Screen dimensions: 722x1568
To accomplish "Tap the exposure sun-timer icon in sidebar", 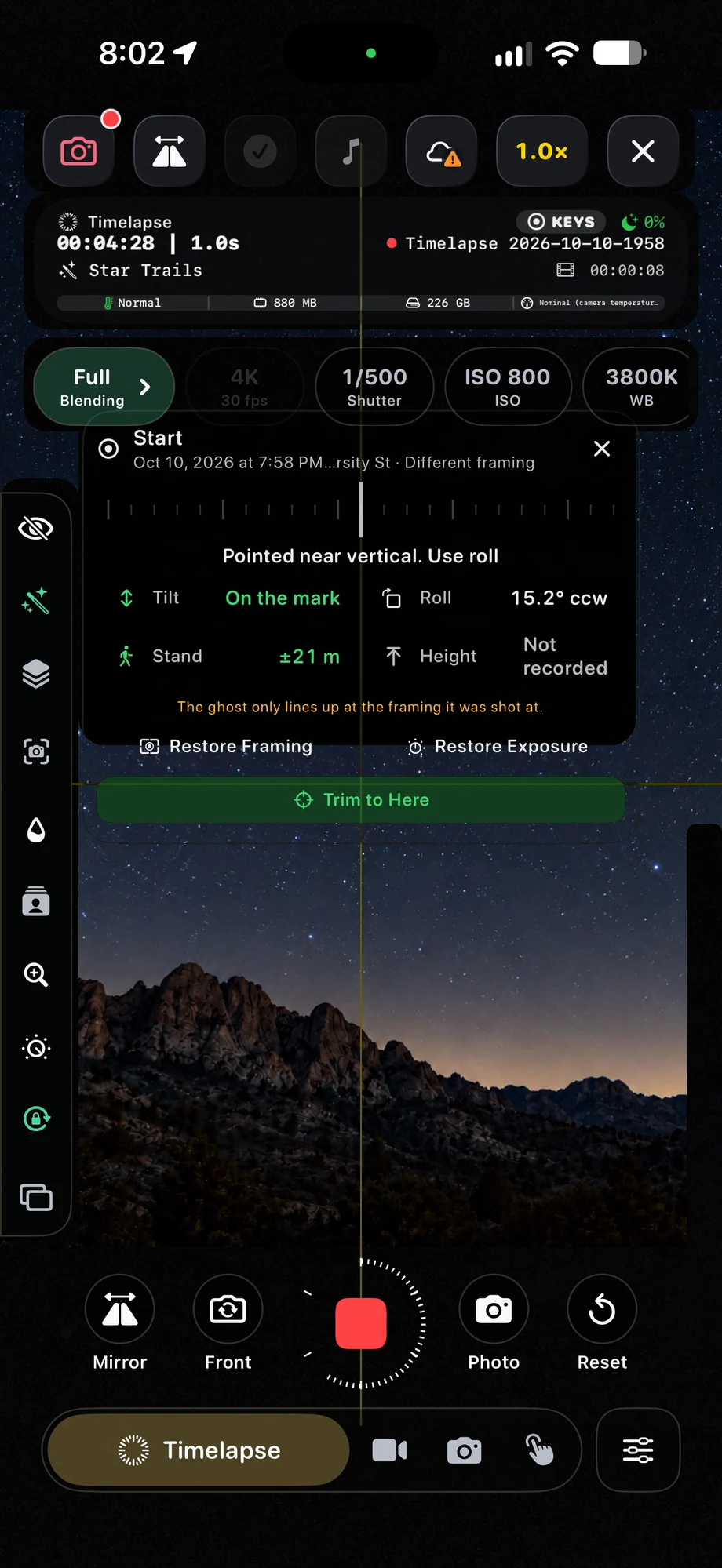I will (36, 1048).
